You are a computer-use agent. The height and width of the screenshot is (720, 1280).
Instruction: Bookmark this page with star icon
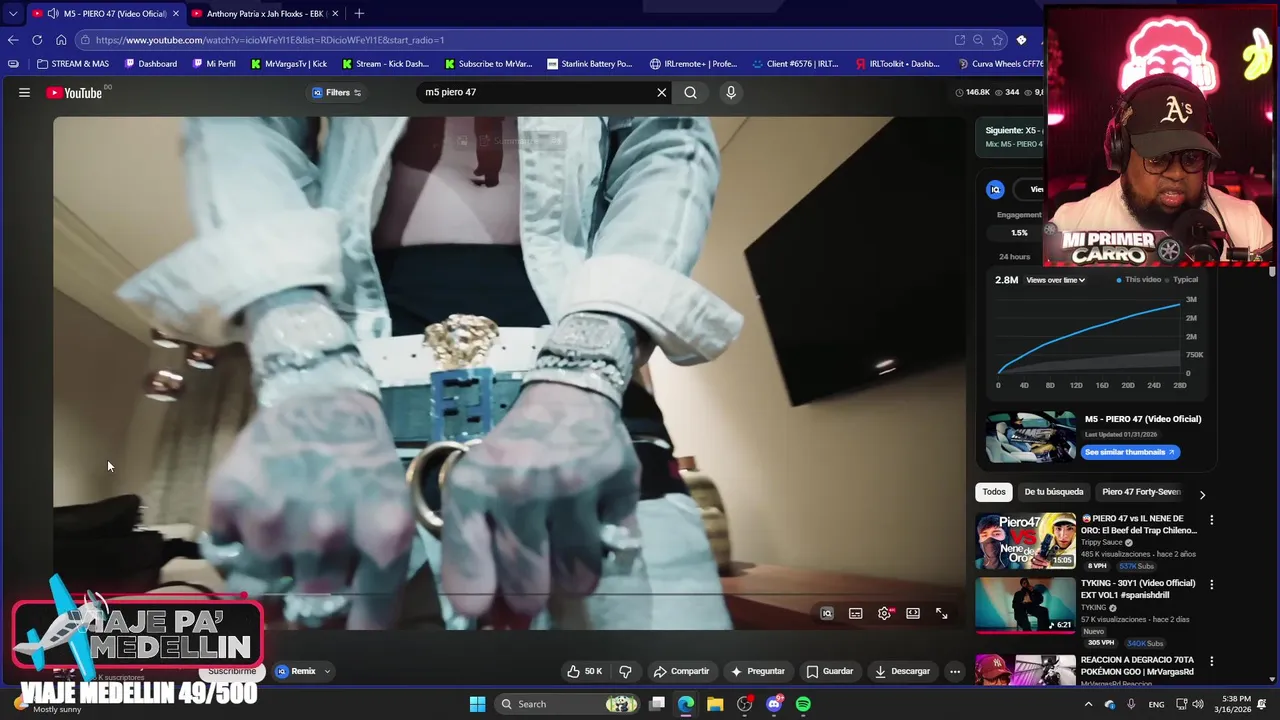(x=997, y=40)
